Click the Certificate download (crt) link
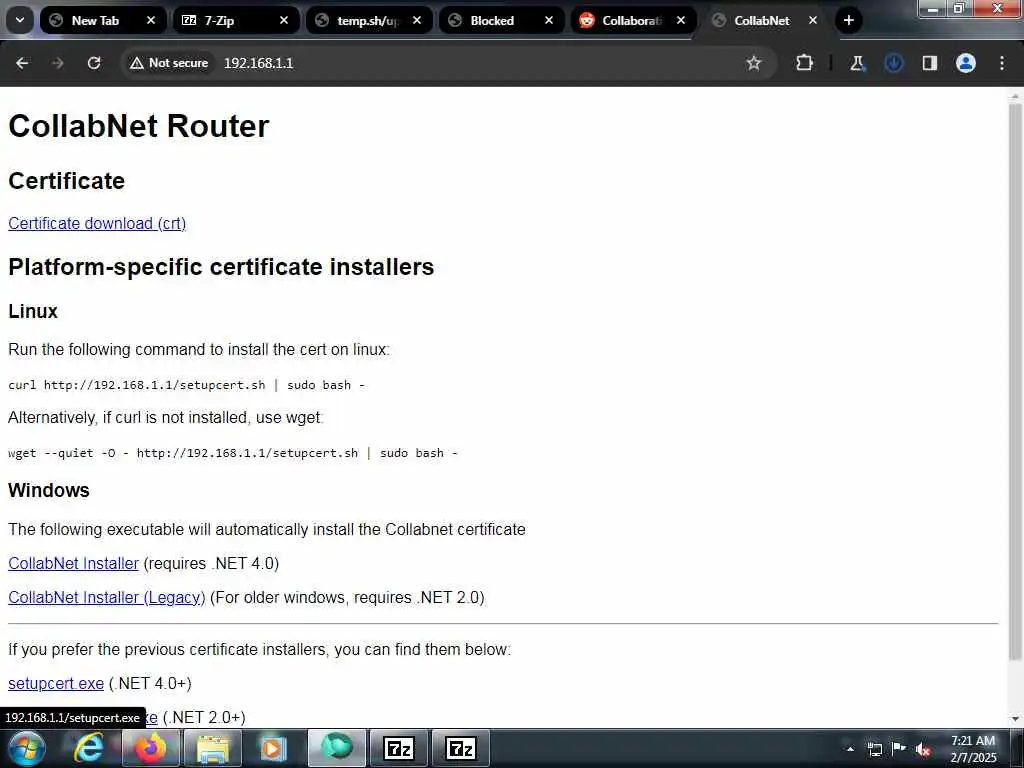The image size is (1024, 768). pyautogui.click(x=97, y=223)
